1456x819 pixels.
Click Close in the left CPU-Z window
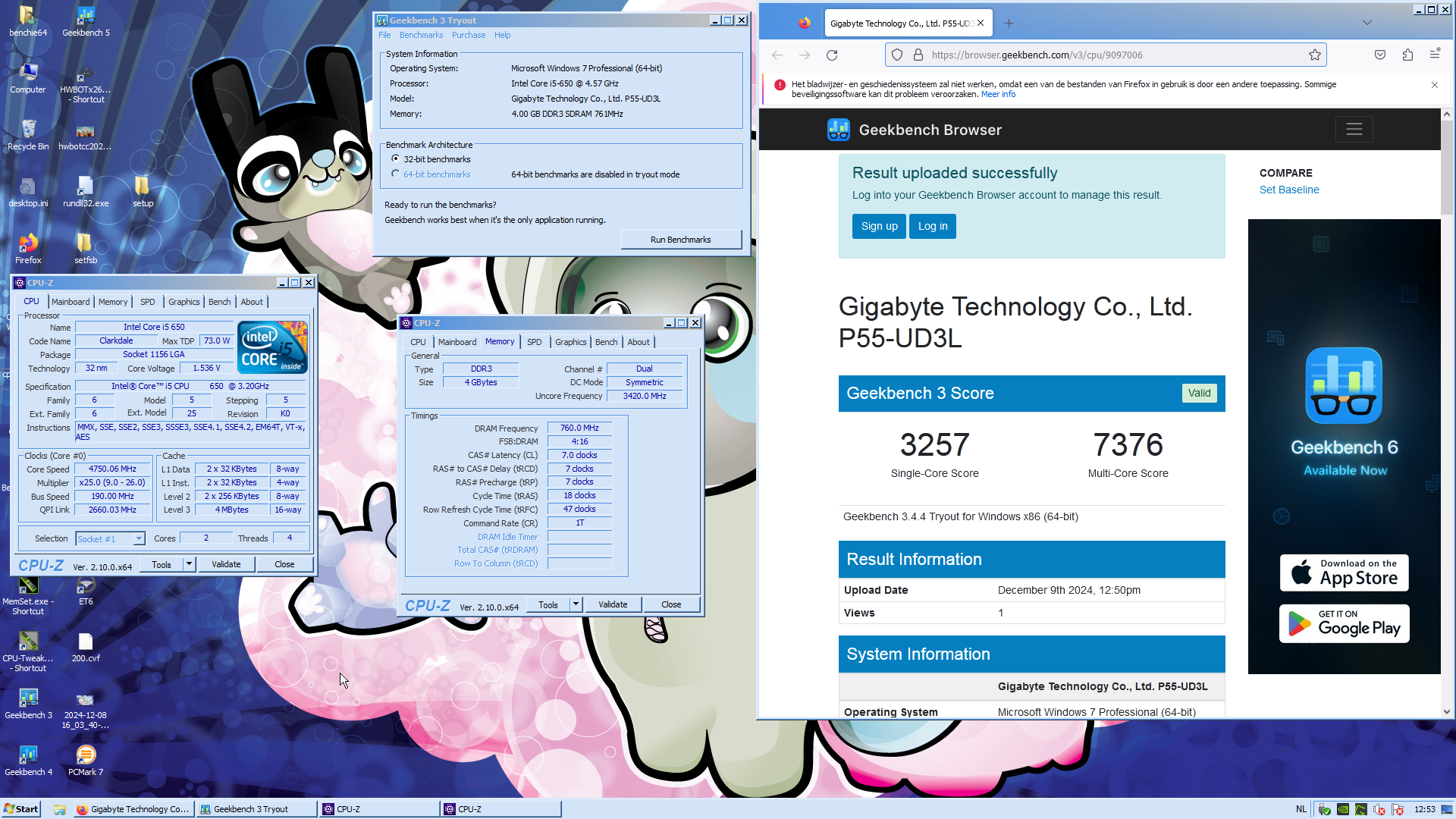[x=284, y=563]
